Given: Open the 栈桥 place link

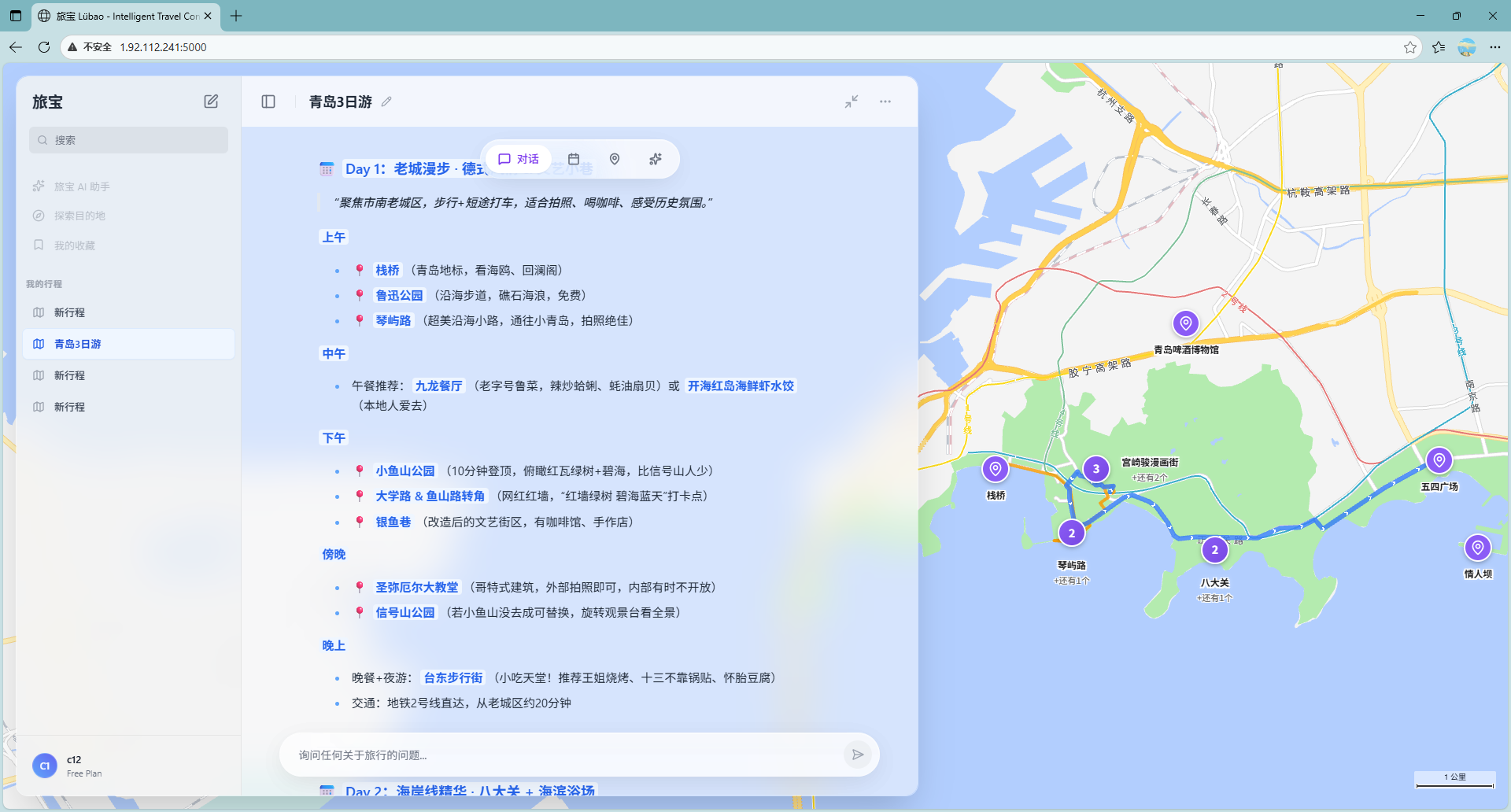Looking at the screenshot, I should (x=387, y=270).
